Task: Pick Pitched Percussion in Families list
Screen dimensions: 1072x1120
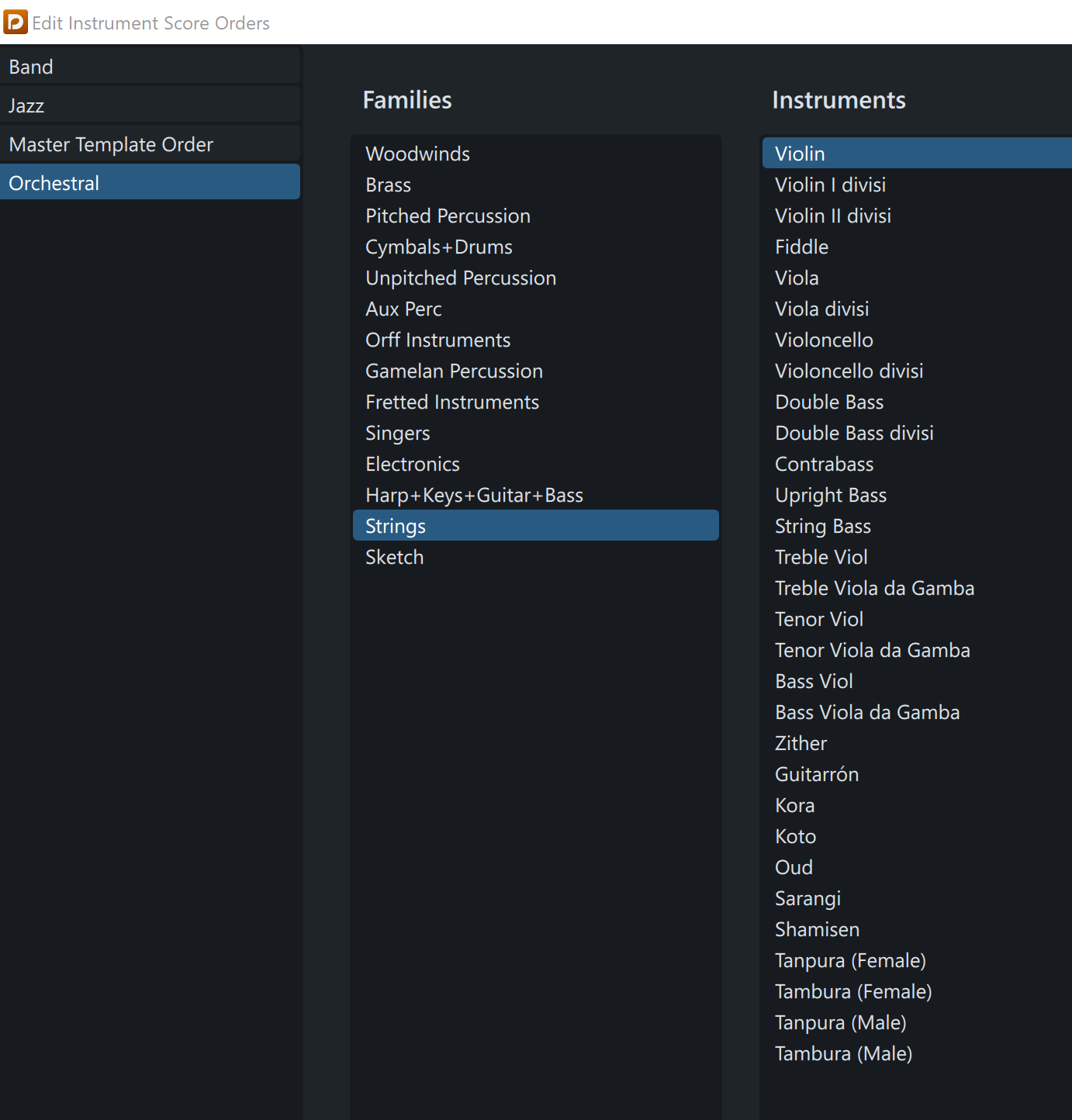Action: [x=448, y=216]
